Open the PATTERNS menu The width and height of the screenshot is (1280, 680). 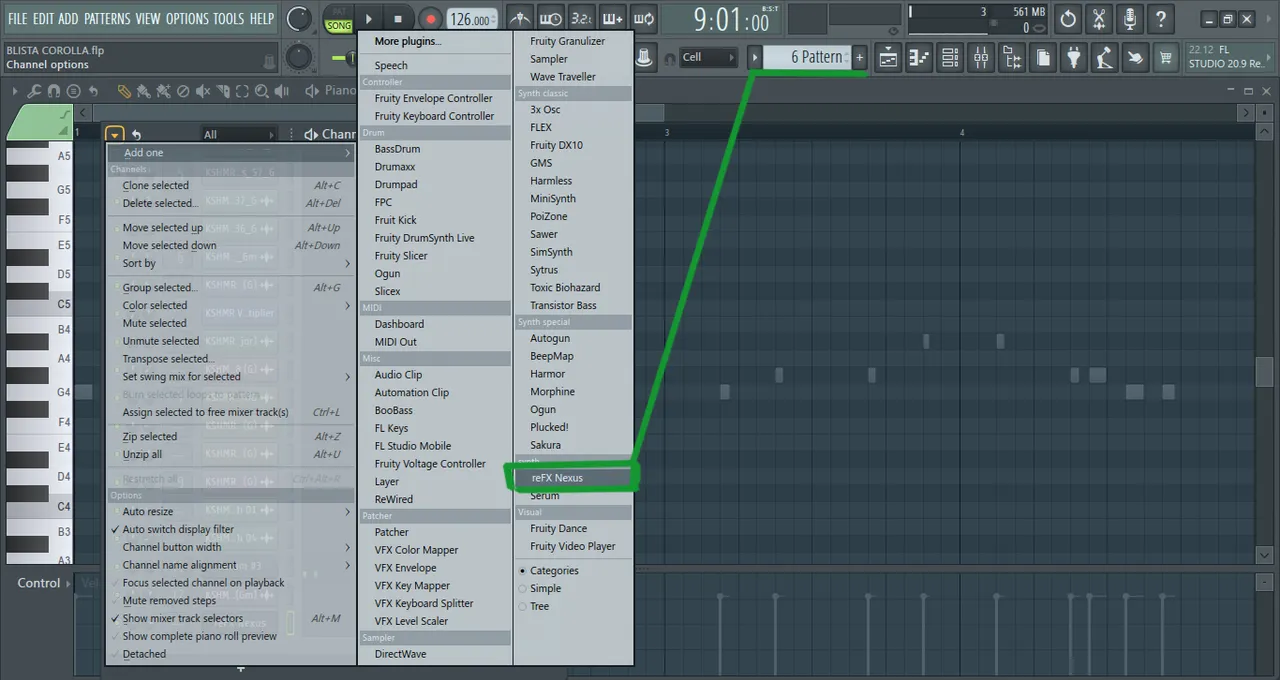pos(107,18)
